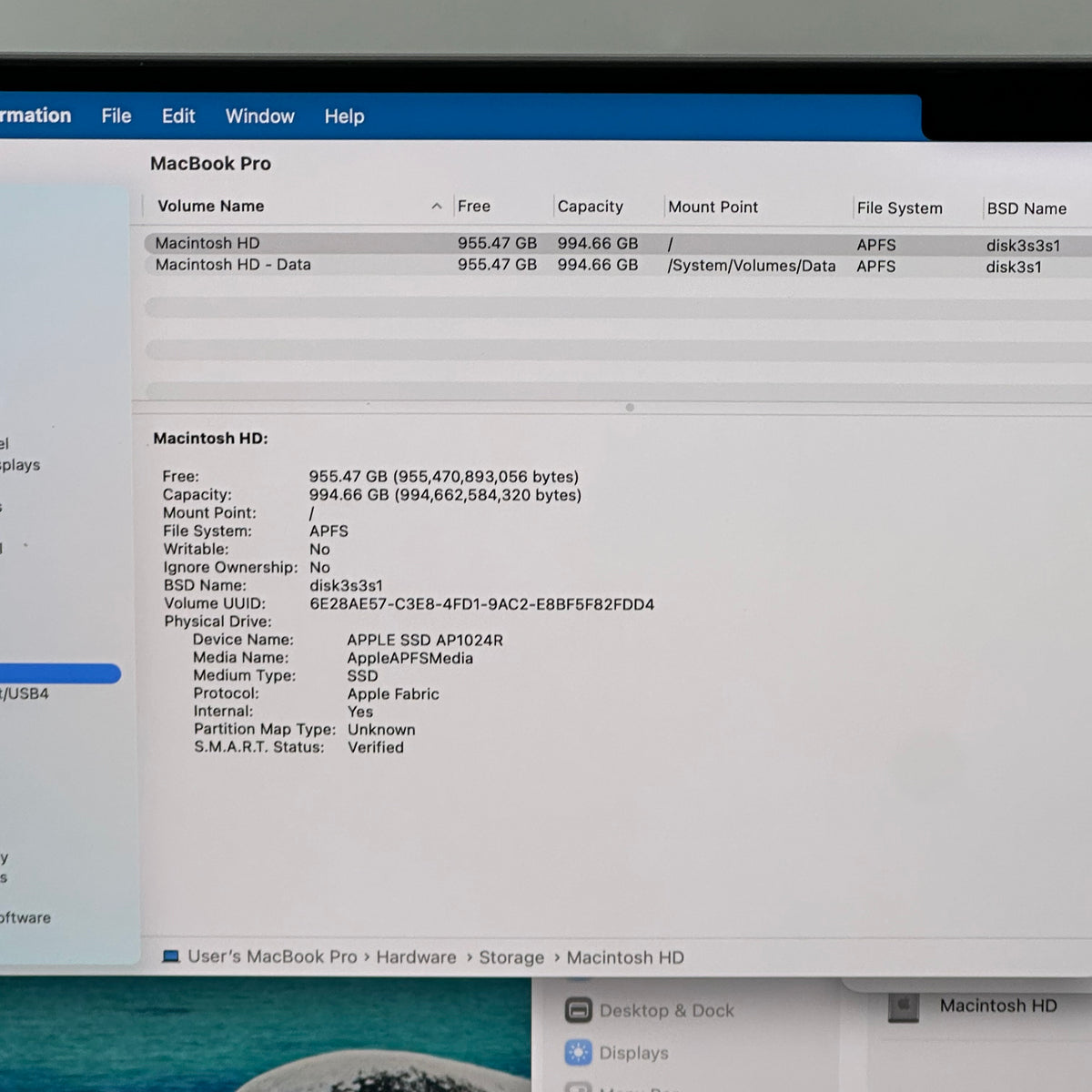Select the Displays sidebar item in System Information
The height and width of the screenshot is (1092, 1092).
click(20, 465)
